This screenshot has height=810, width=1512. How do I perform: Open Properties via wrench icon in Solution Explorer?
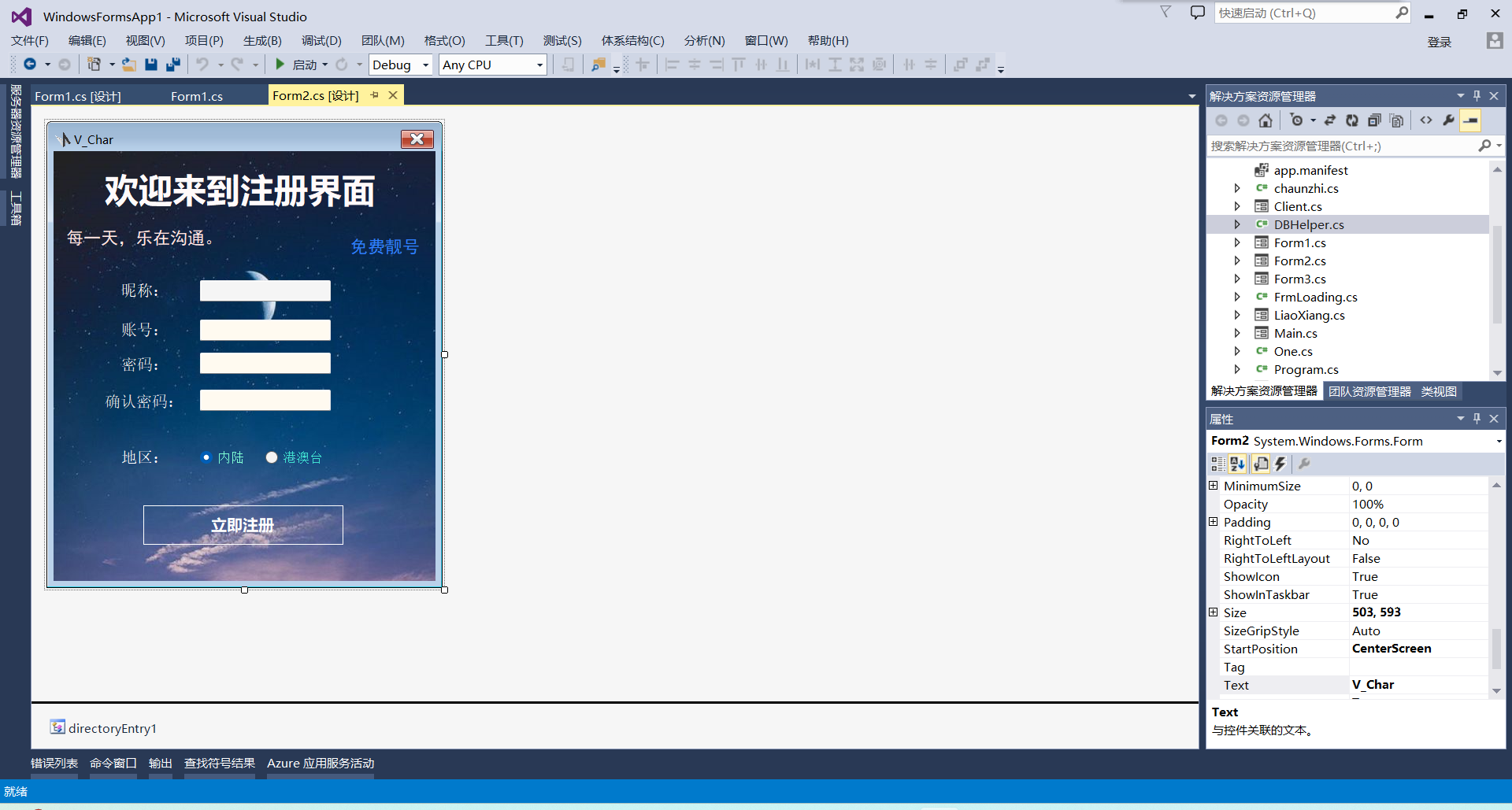1449,120
